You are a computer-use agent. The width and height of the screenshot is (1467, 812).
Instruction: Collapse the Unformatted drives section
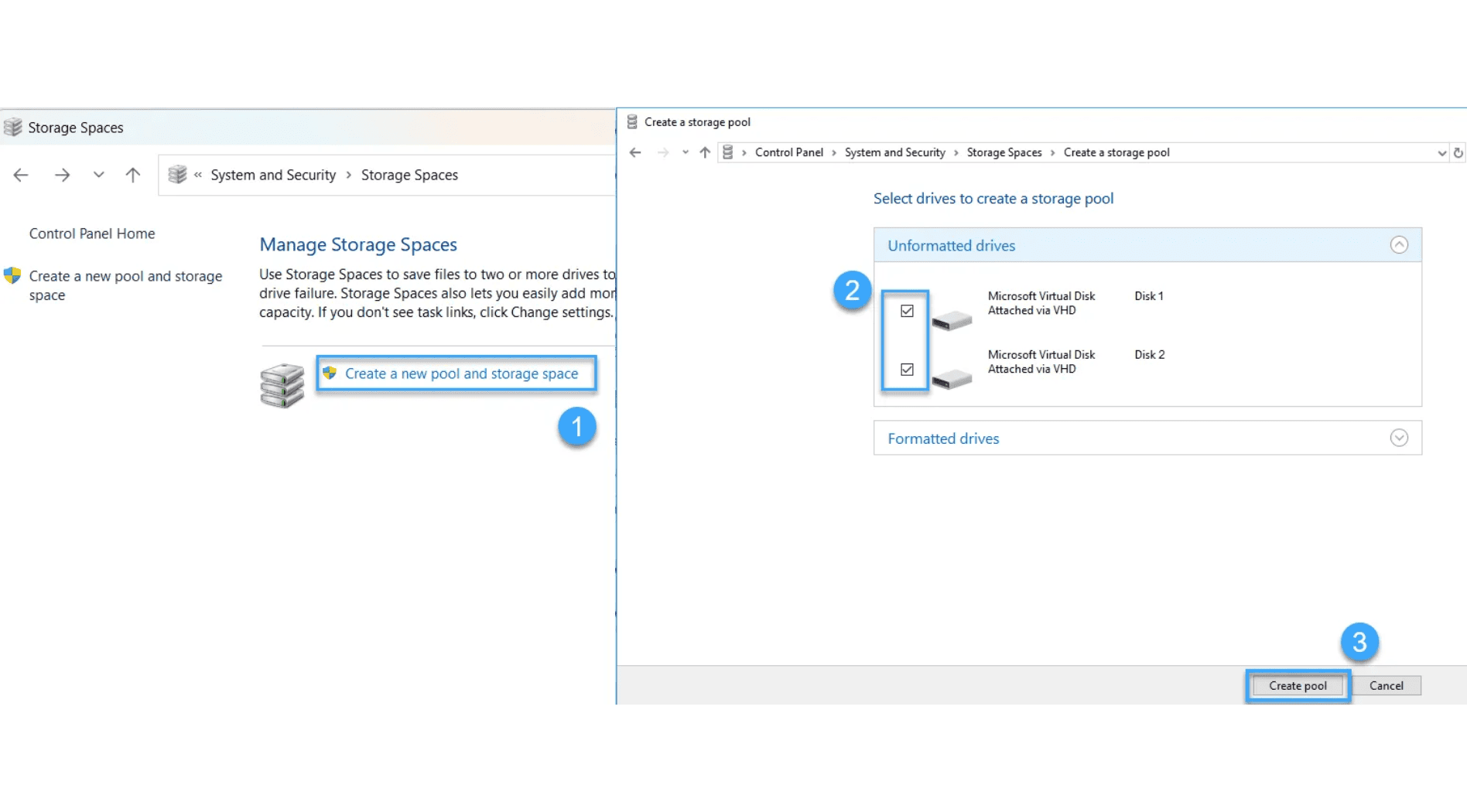1398,245
